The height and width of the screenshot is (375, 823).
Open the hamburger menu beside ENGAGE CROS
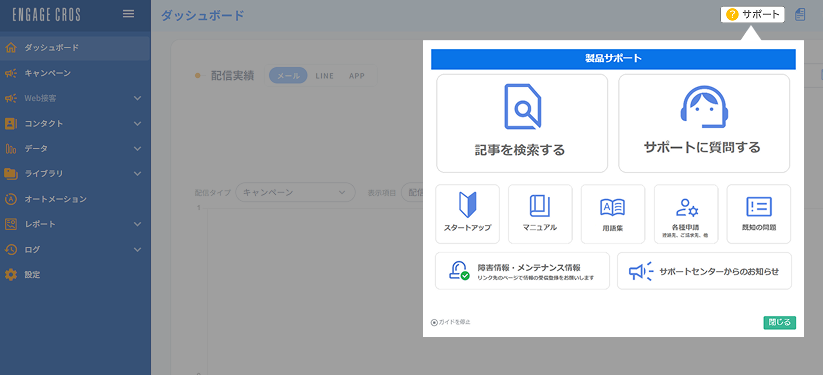click(129, 14)
